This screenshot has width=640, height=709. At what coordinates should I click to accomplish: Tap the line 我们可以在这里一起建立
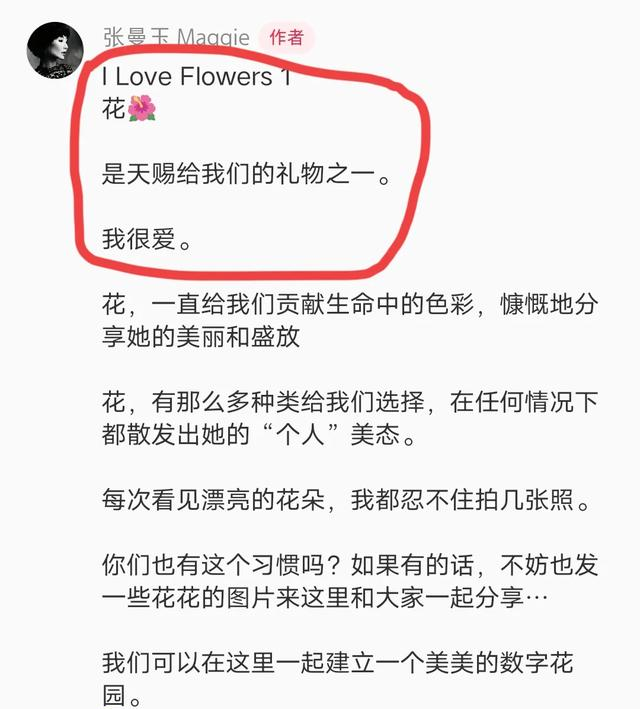click(337, 663)
